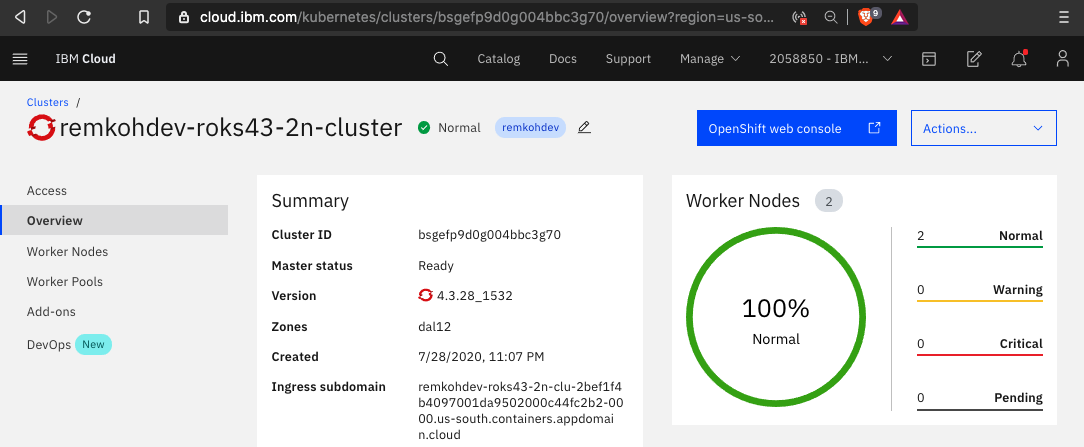Click the Pending worker count row

pos(980,399)
